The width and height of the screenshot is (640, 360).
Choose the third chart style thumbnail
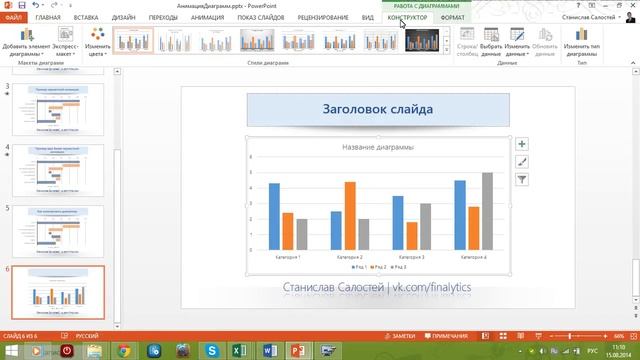(216, 40)
